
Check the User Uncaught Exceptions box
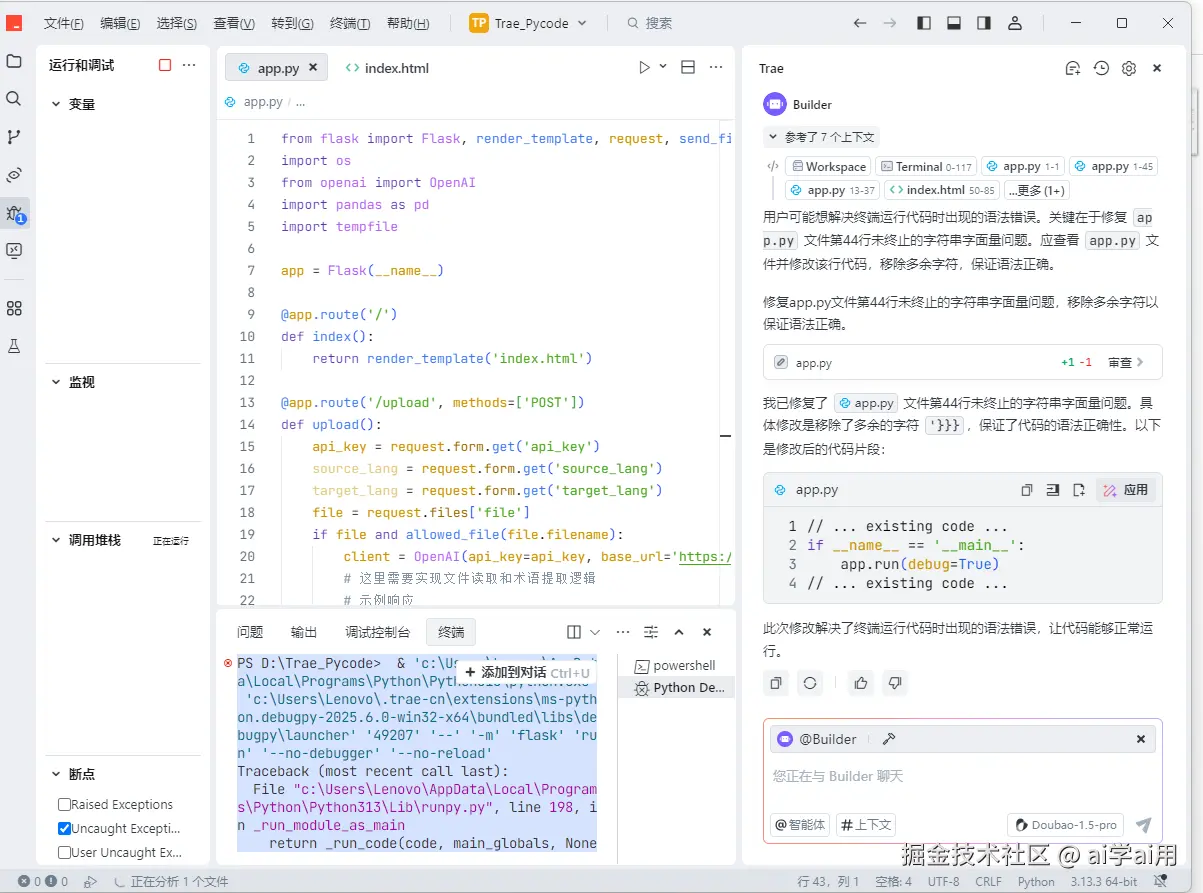pos(65,853)
